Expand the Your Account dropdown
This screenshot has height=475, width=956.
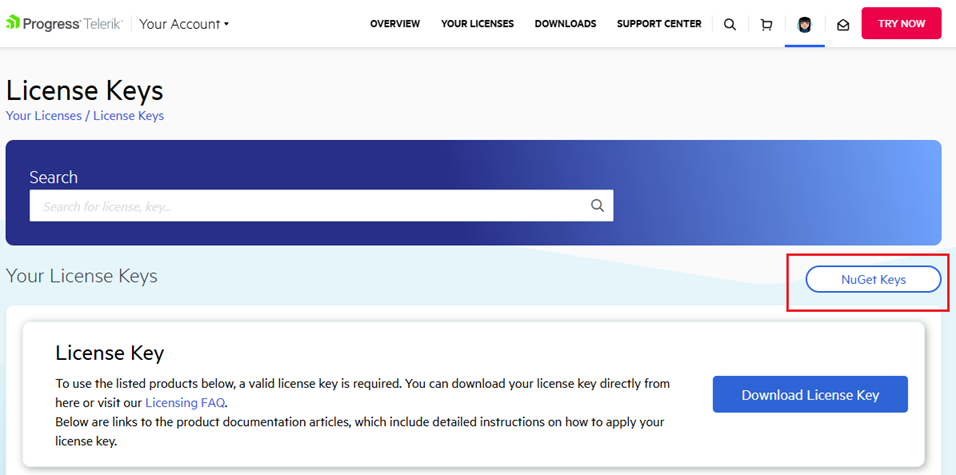click(x=184, y=24)
